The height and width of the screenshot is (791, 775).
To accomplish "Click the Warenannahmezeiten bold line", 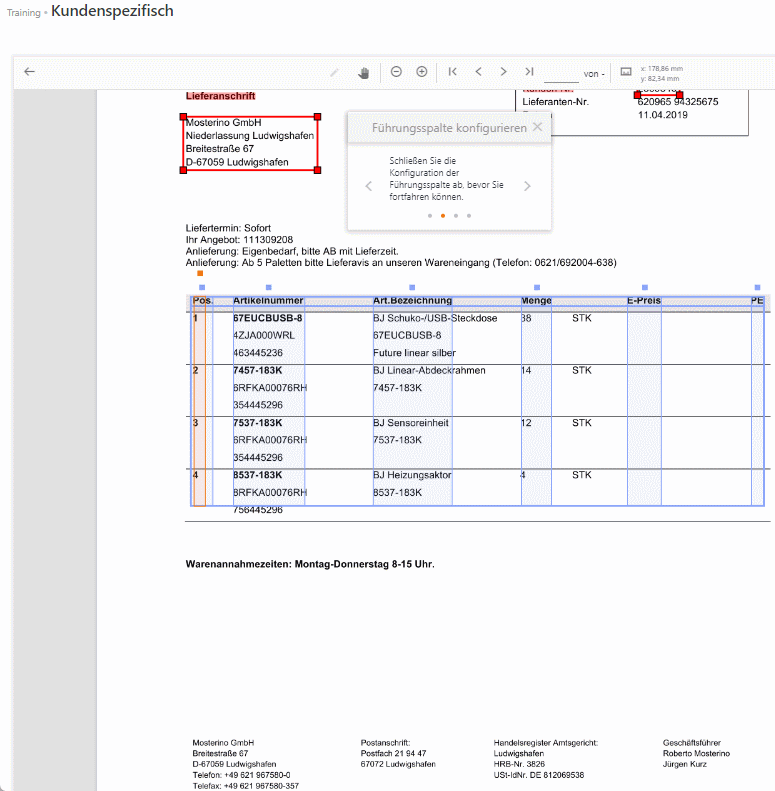I will tap(310, 564).
